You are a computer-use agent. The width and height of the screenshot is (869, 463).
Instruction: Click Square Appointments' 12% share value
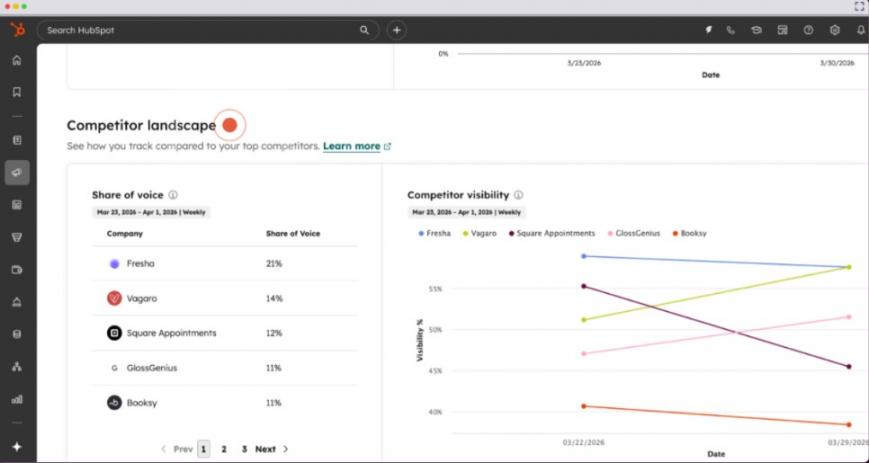[x=274, y=333]
